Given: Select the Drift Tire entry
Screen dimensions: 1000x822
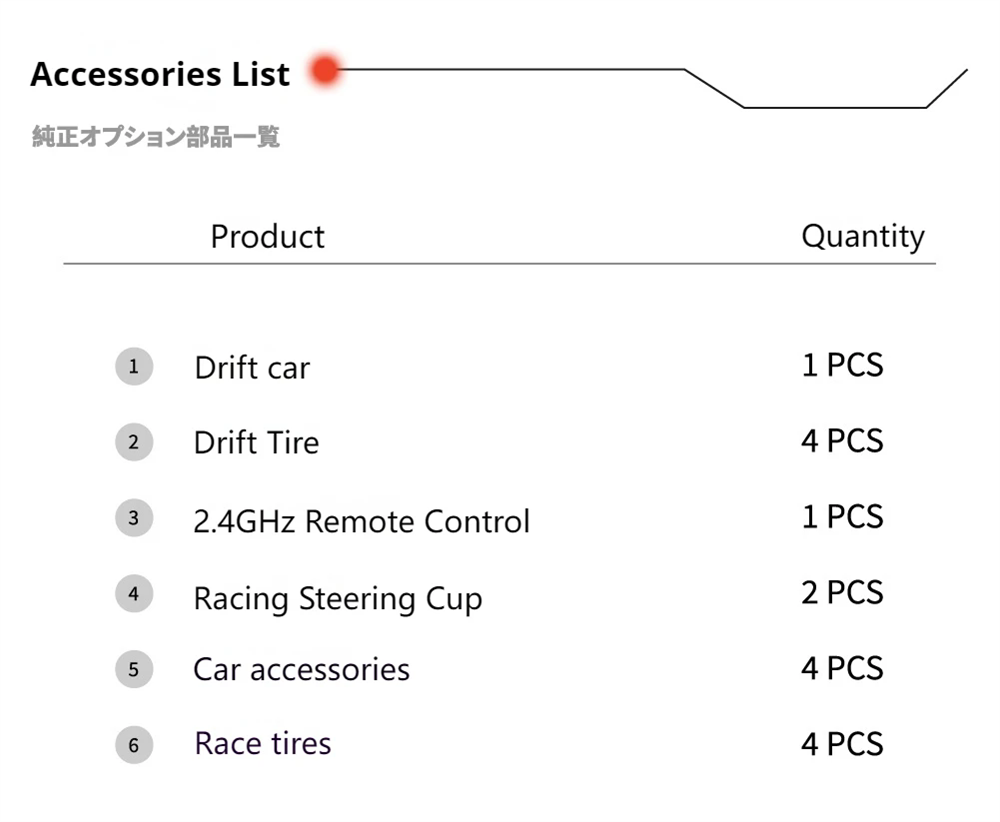Looking at the screenshot, I should 256,443.
